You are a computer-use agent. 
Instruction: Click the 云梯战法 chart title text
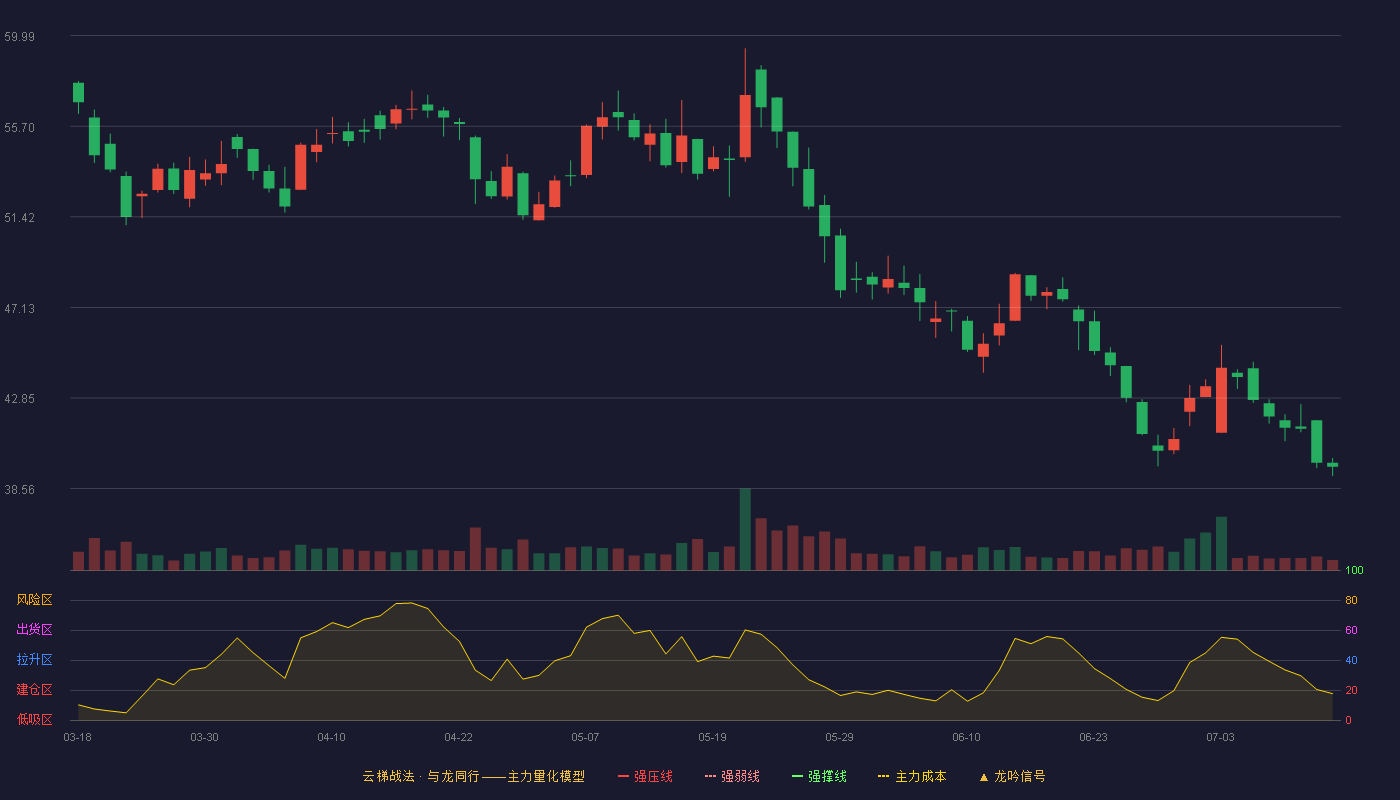click(388, 776)
